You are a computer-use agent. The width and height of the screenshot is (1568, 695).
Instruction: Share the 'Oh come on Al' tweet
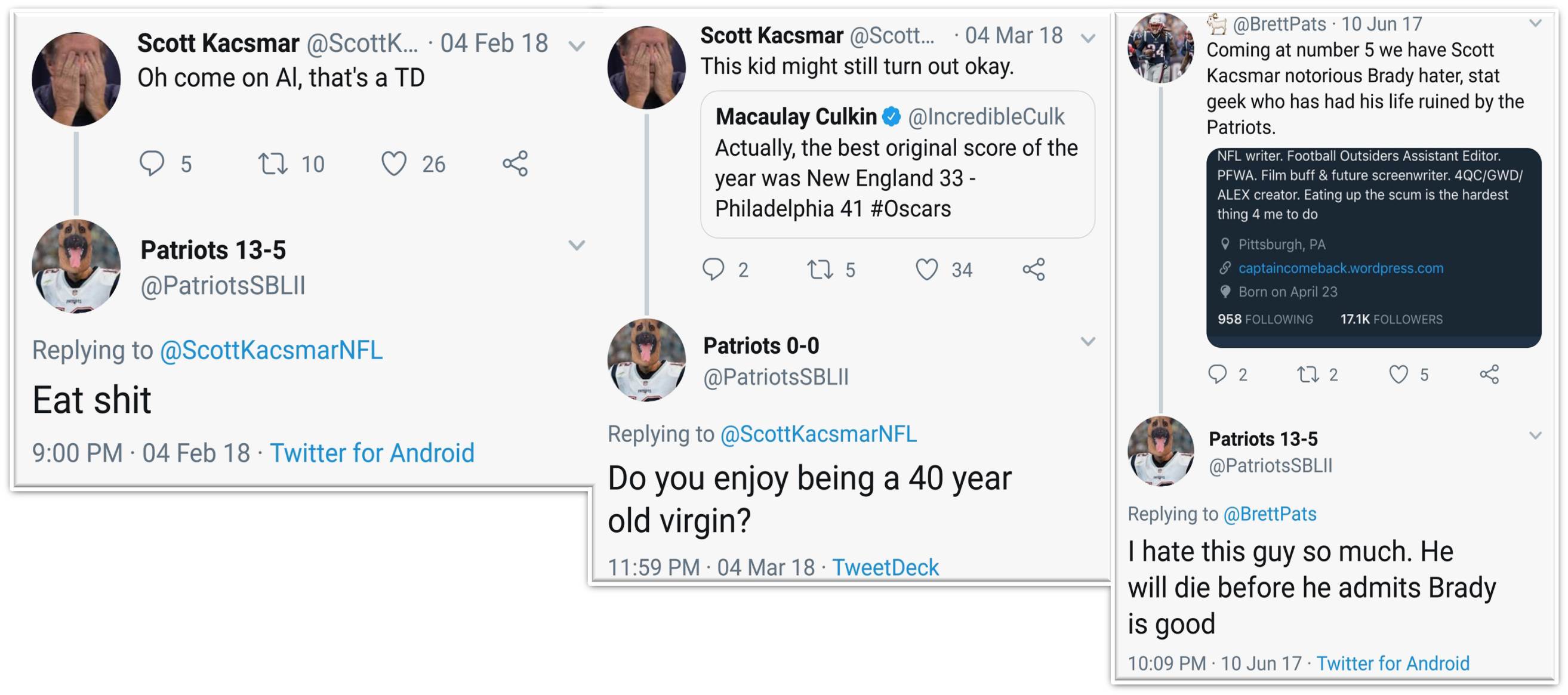click(x=515, y=163)
